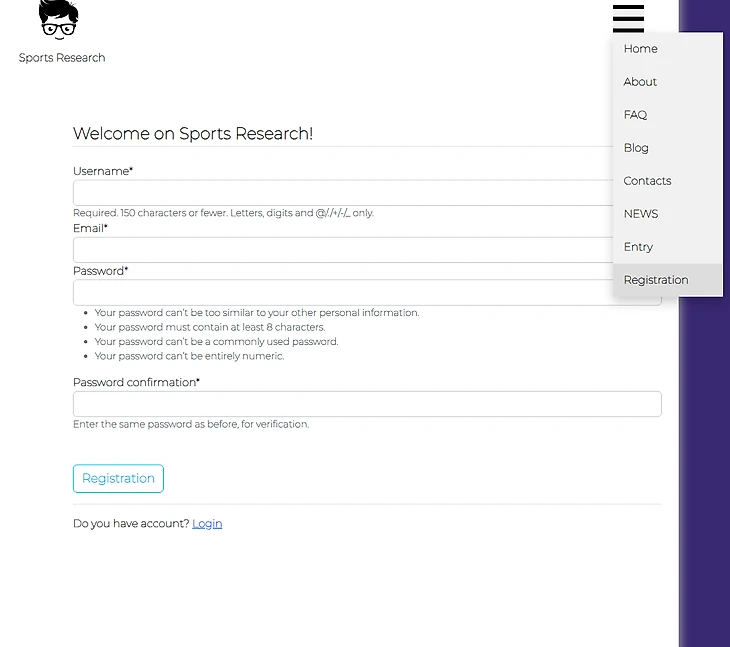The height and width of the screenshot is (647, 730).
Task: Select the Entry menu item
Action: click(638, 247)
